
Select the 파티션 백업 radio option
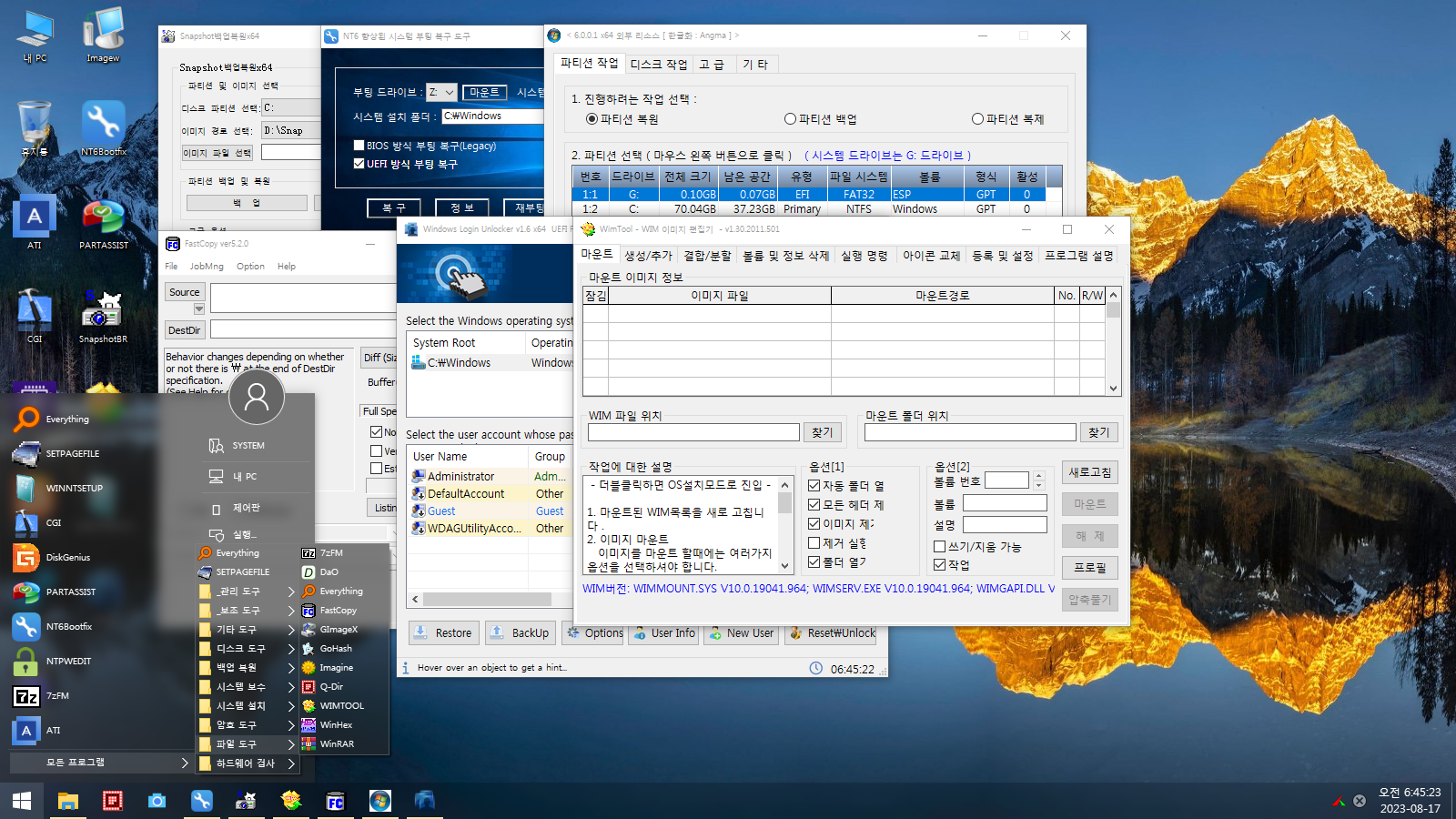[x=820, y=119]
